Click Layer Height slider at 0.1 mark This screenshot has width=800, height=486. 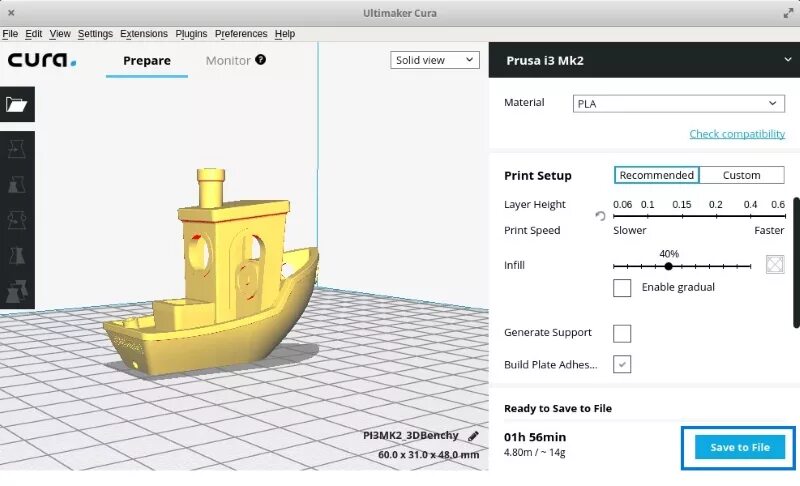[x=648, y=216]
